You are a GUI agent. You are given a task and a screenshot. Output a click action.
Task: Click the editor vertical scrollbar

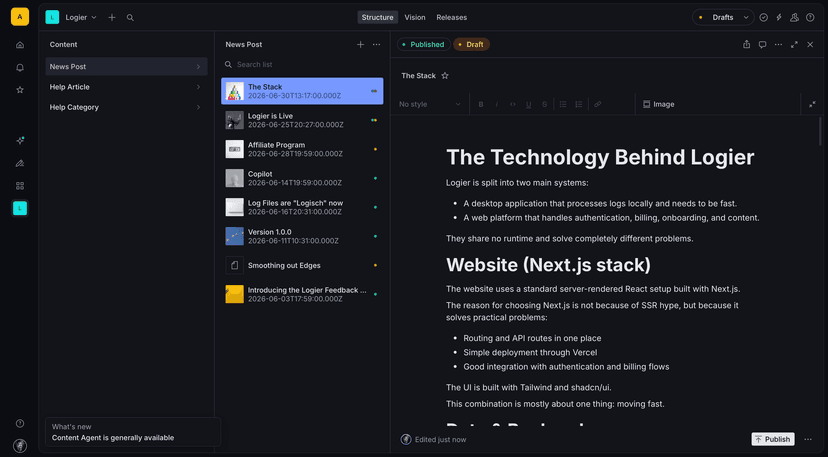(x=820, y=131)
